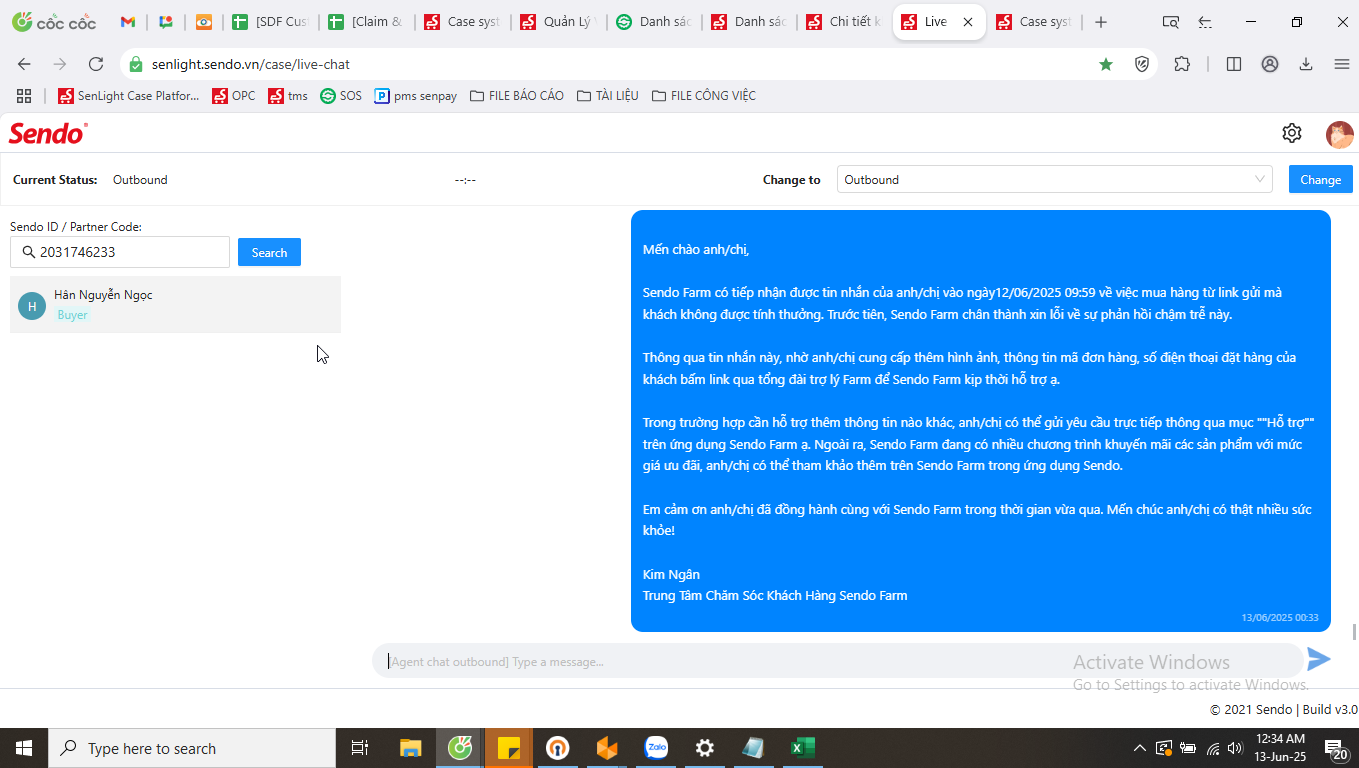Select the Hân Nguyễn Ngọc buyer conversation
1359x768 pixels.
(x=175, y=304)
